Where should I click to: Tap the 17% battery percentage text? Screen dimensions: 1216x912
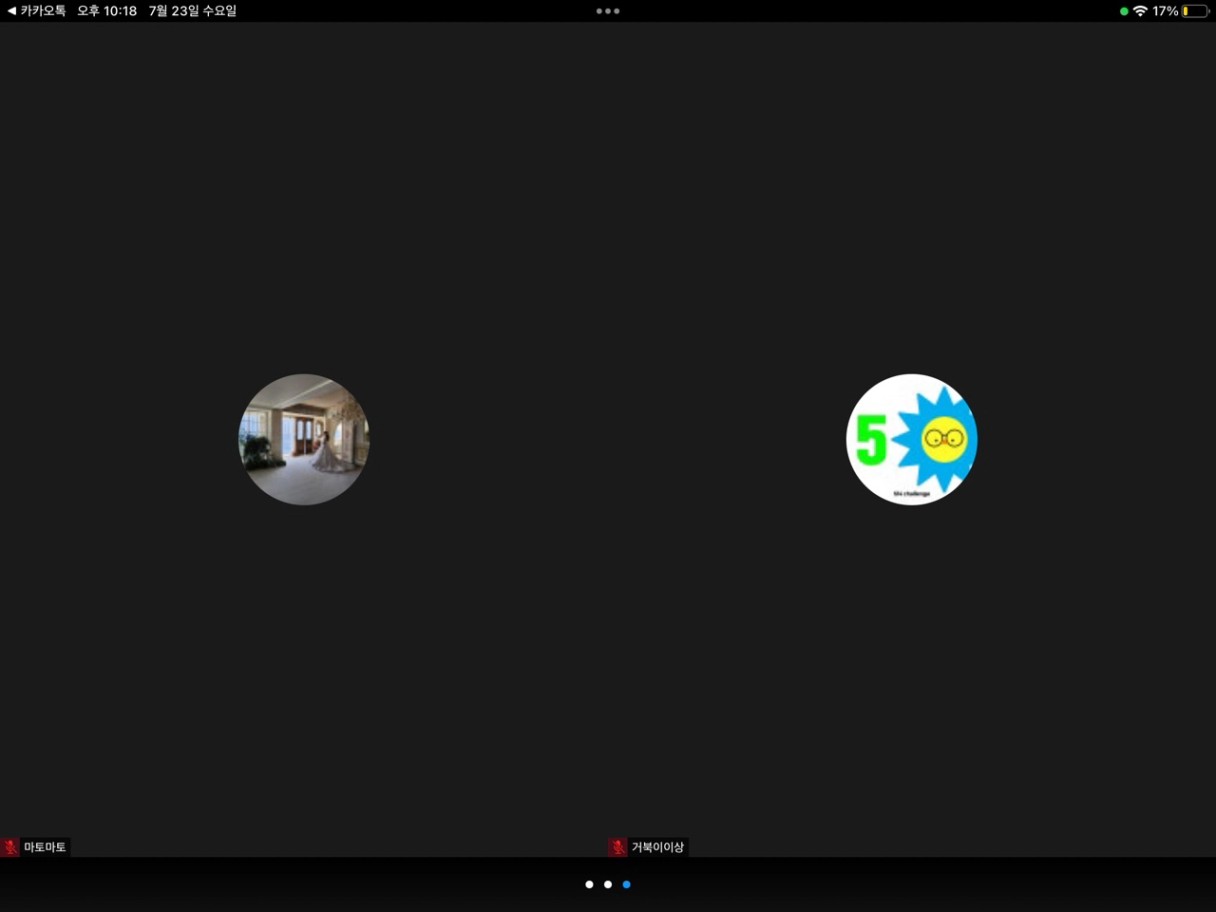(1165, 11)
